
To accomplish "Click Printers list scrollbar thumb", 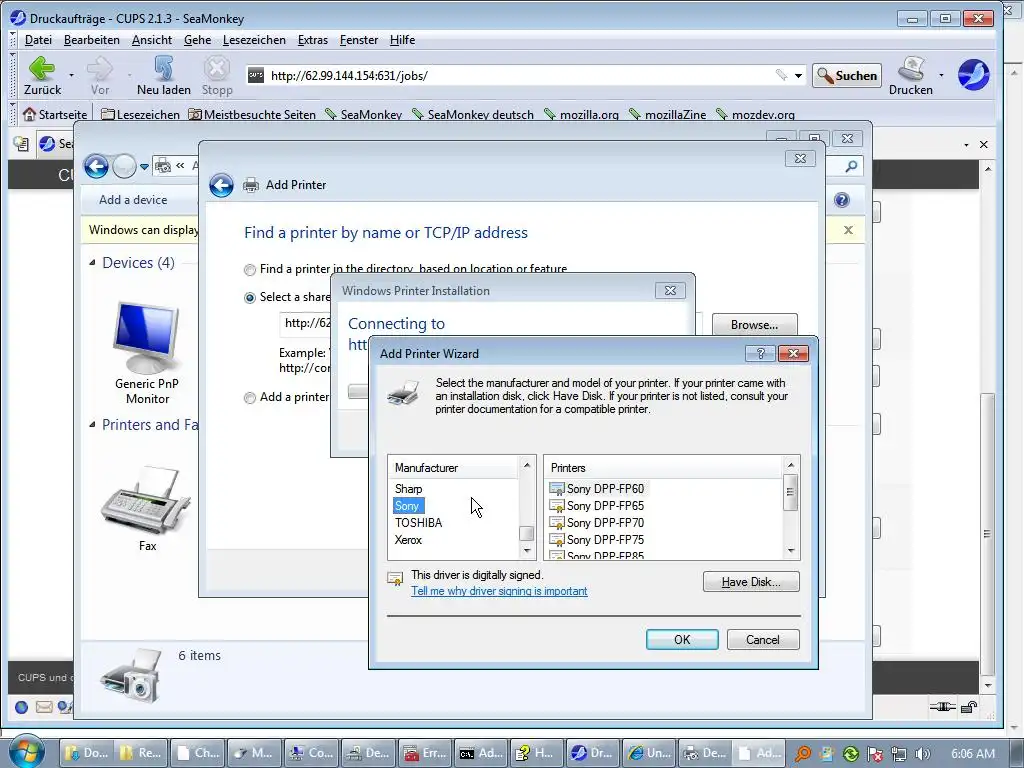I will click(x=791, y=492).
